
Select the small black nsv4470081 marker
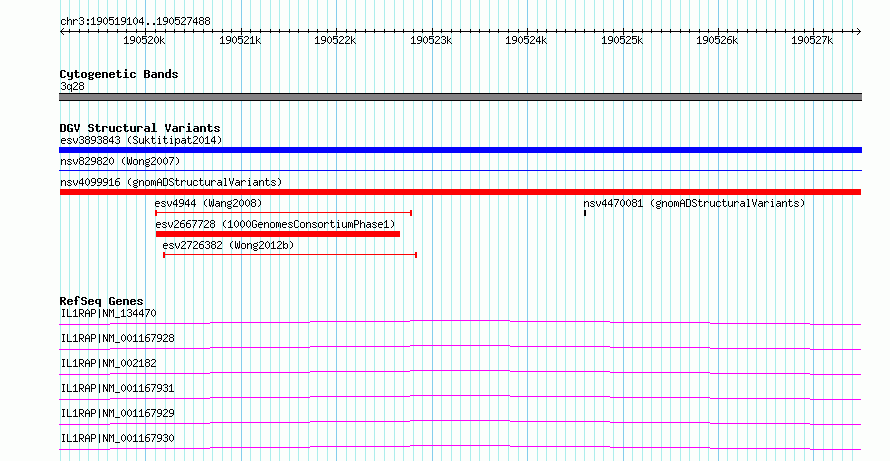click(585, 213)
